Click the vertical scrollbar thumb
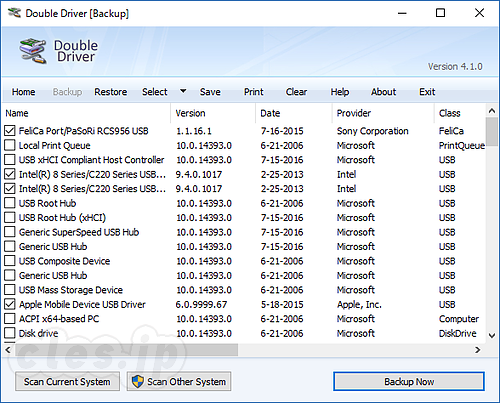The height and width of the screenshot is (403, 500). (x=492, y=131)
